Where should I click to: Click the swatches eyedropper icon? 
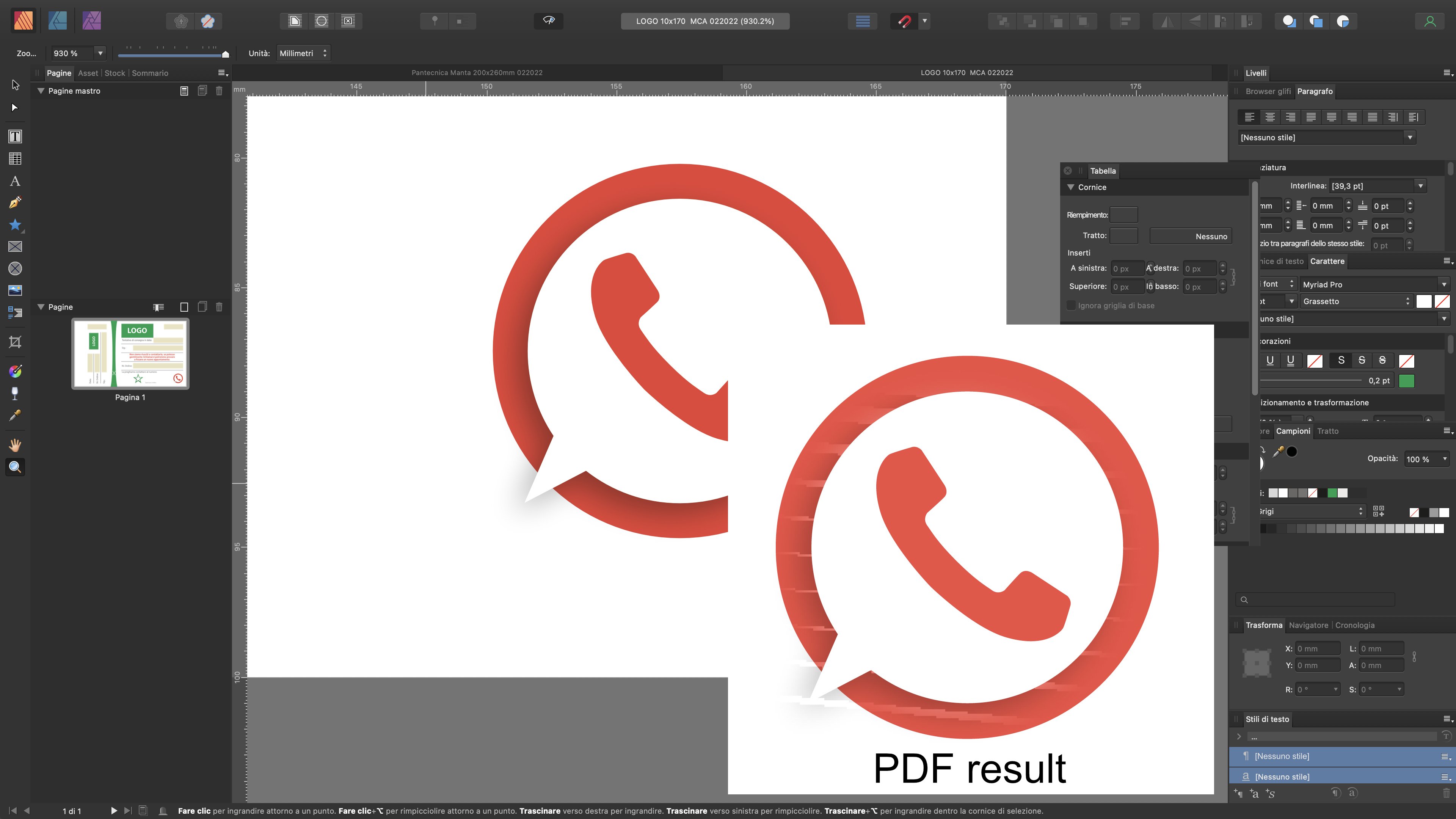click(x=1278, y=452)
